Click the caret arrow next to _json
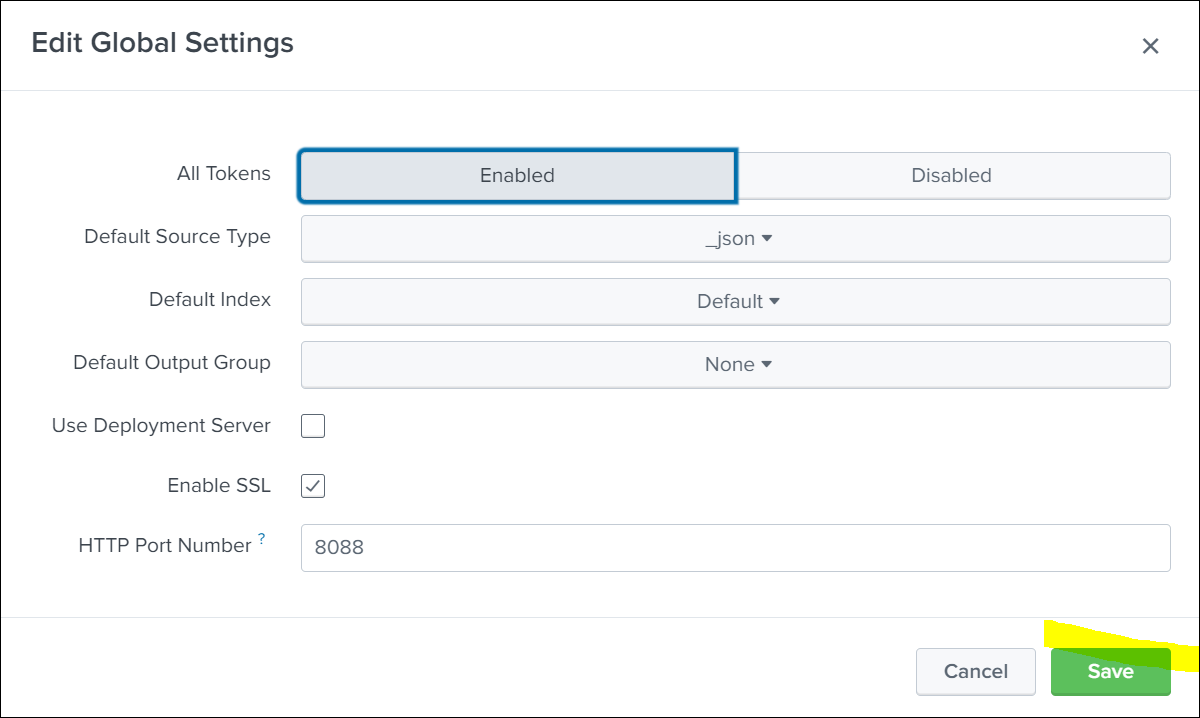 767,239
